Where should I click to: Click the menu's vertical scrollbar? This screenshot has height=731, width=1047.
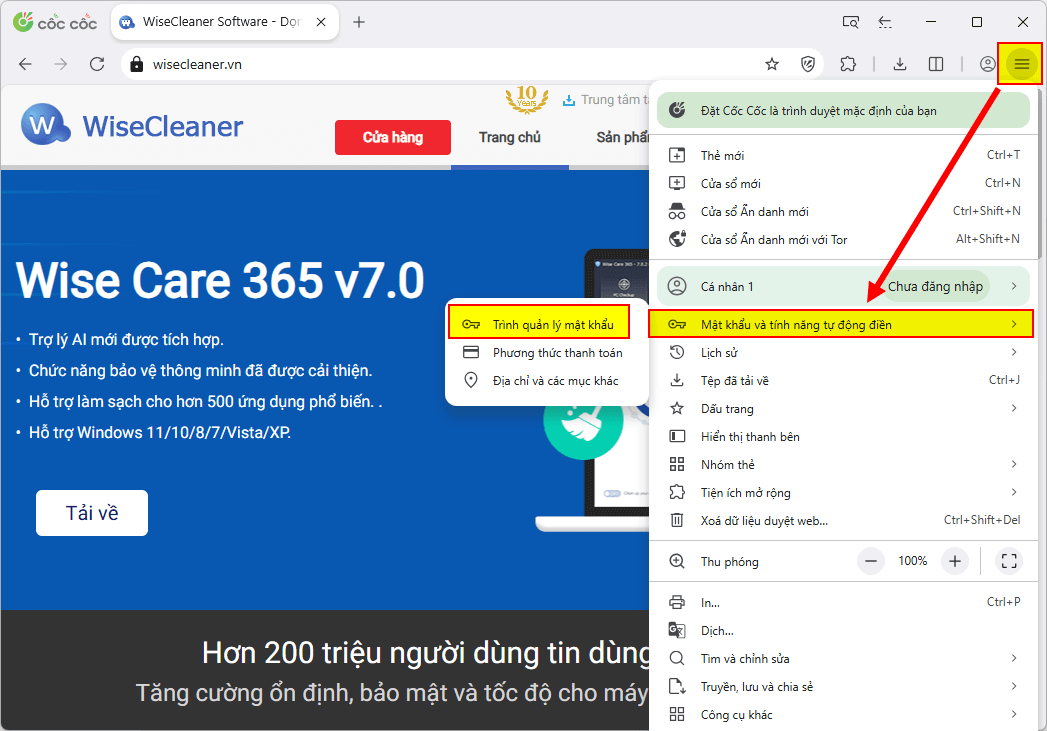(1038, 174)
